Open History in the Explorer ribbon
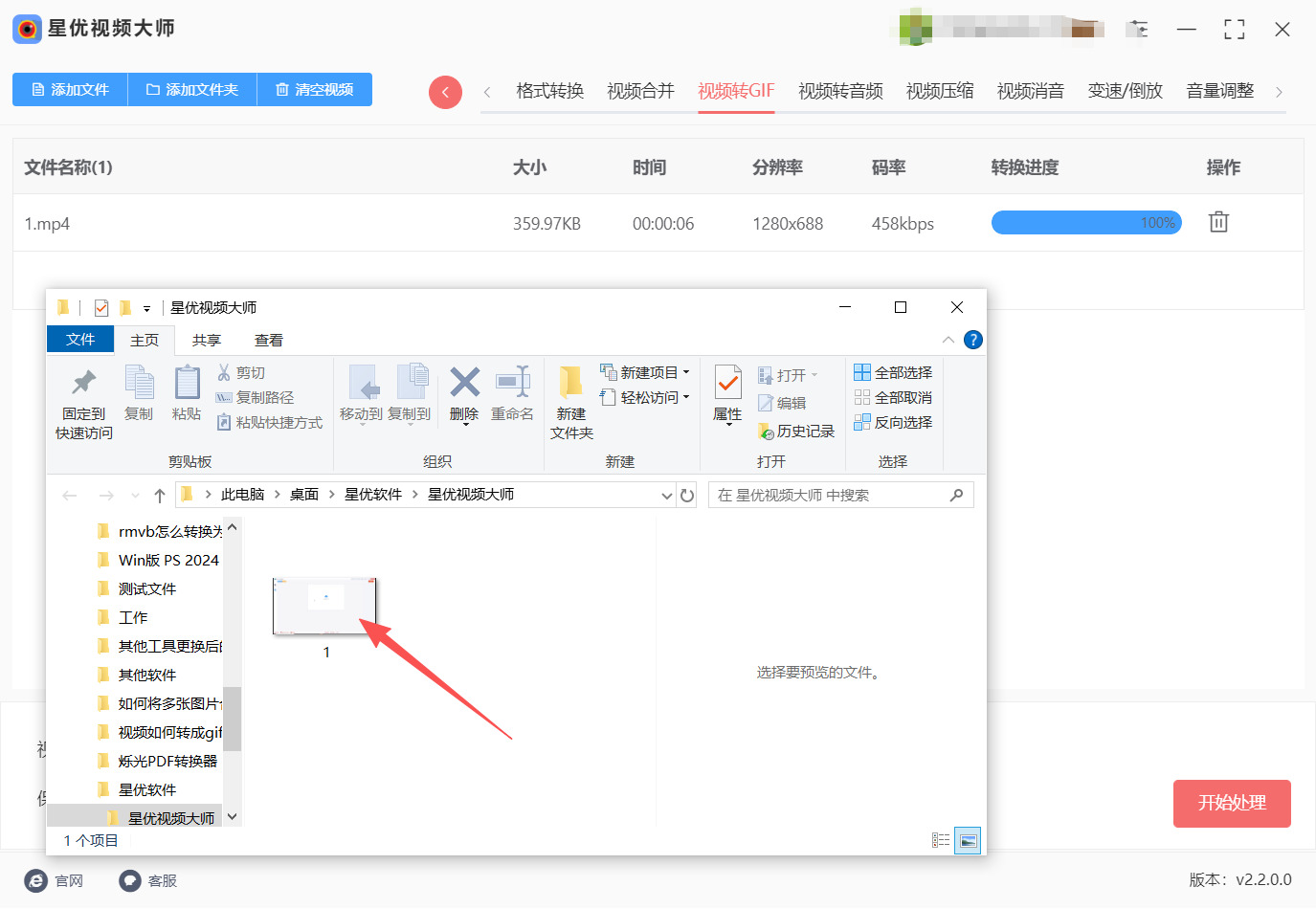Screen dimensions: 1316x909 (796, 432)
